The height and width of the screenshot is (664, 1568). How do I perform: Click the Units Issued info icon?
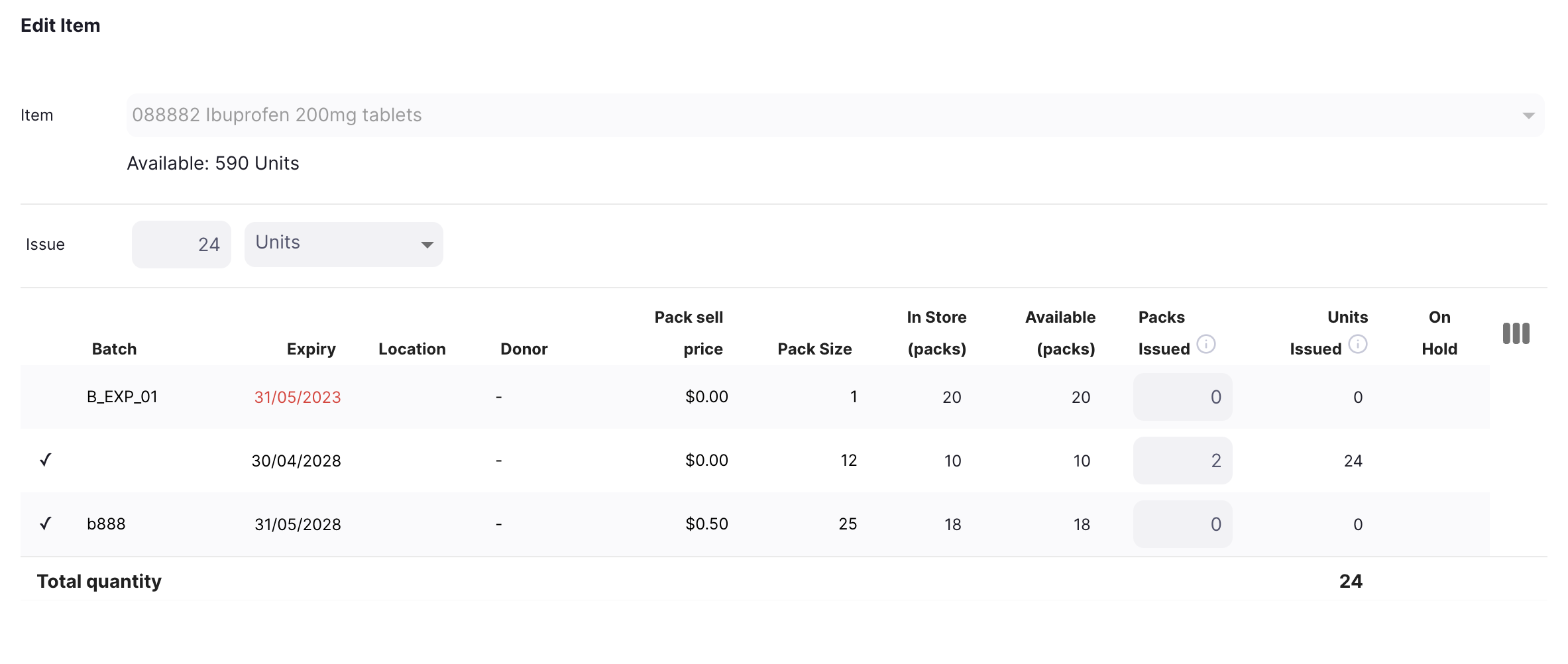1357,345
